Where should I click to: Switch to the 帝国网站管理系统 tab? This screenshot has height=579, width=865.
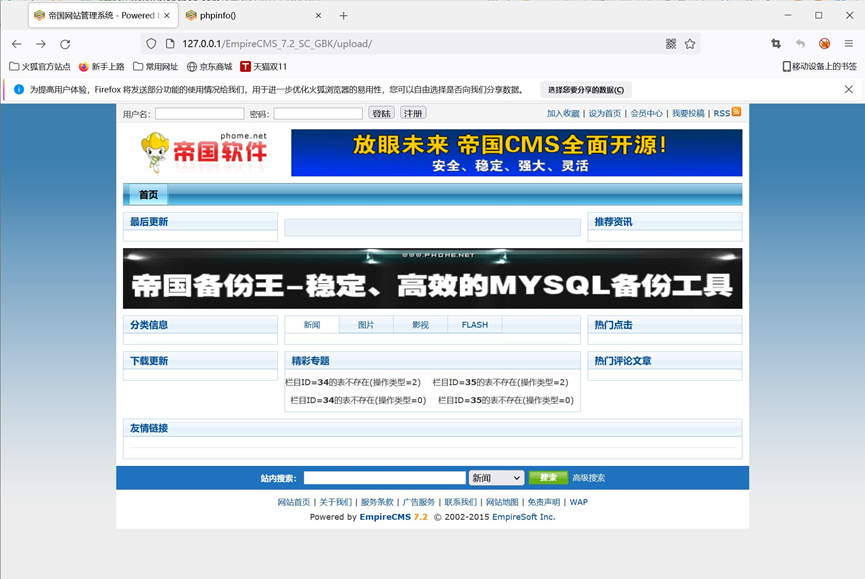tap(103, 16)
